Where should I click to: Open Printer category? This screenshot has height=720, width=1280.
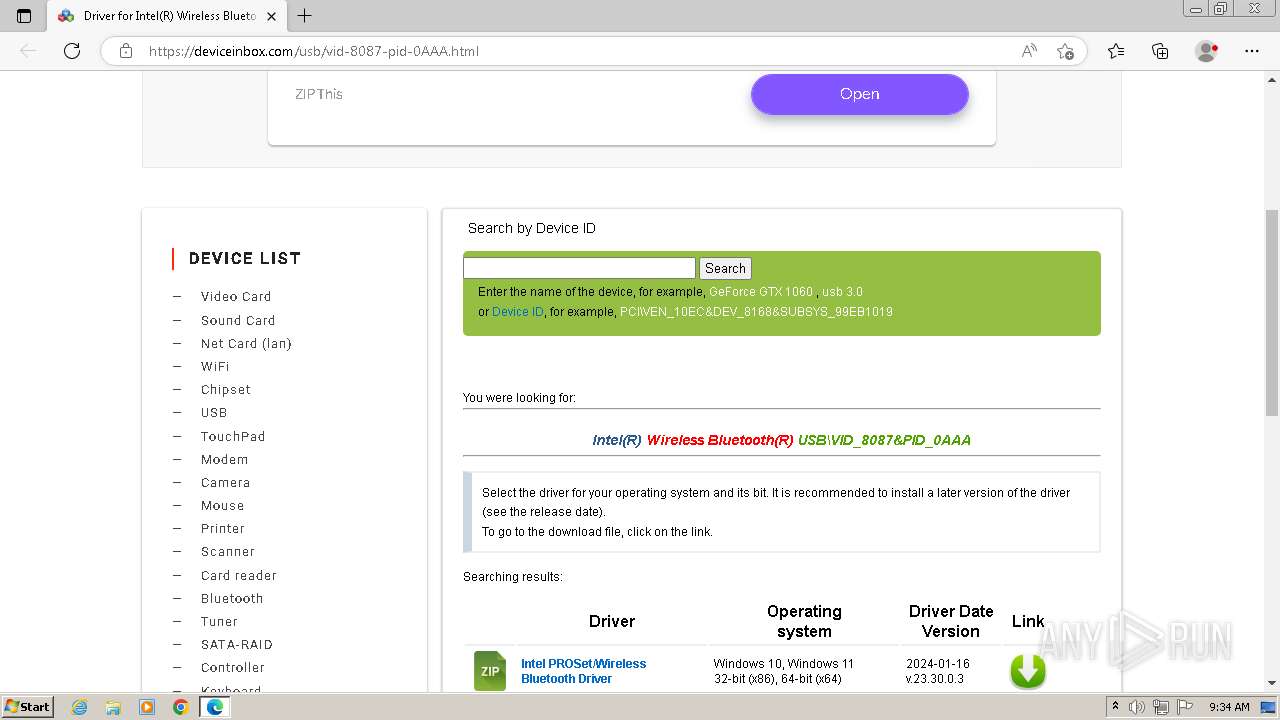[x=223, y=528]
